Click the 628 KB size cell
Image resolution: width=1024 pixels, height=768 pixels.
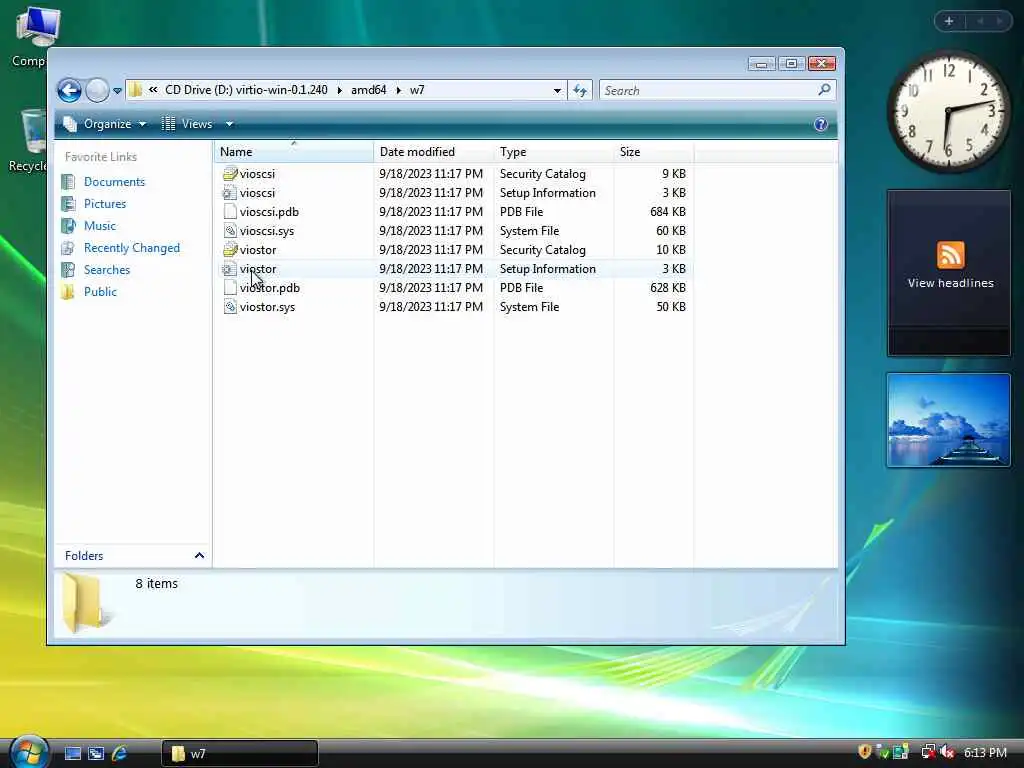(667, 287)
